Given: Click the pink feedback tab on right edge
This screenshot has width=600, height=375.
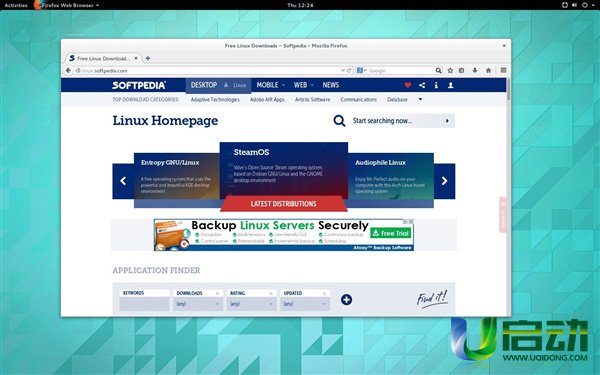Looking at the screenshot, I should coord(503,215).
